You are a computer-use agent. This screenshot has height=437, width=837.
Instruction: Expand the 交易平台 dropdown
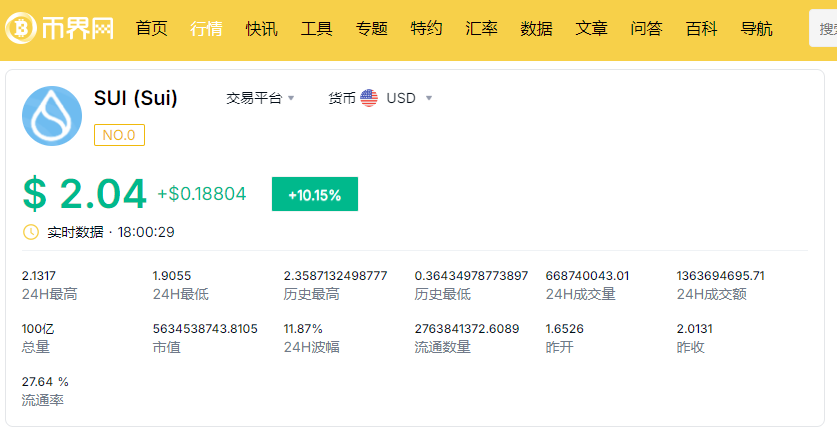pos(260,98)
